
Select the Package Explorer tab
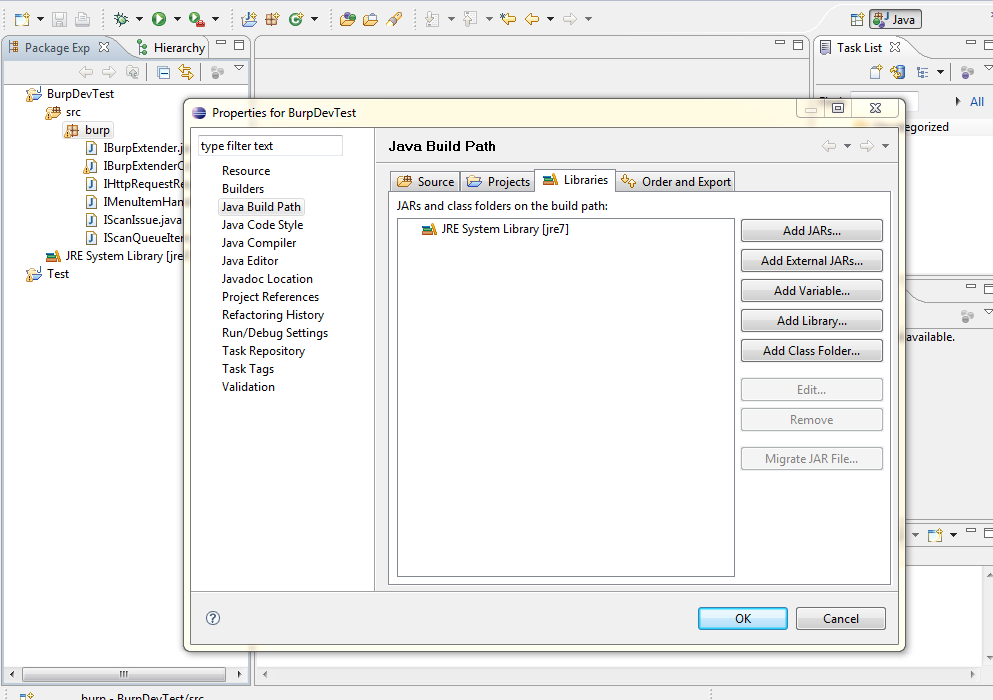pyautogui.click(x=59, y=48)
